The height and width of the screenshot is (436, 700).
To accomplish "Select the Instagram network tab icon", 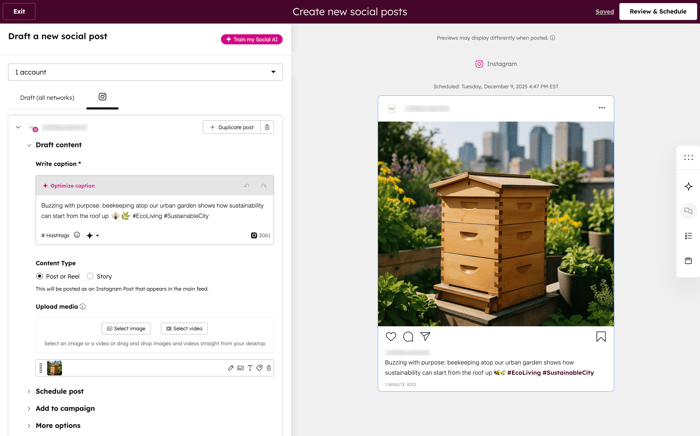I will [102, 97].
